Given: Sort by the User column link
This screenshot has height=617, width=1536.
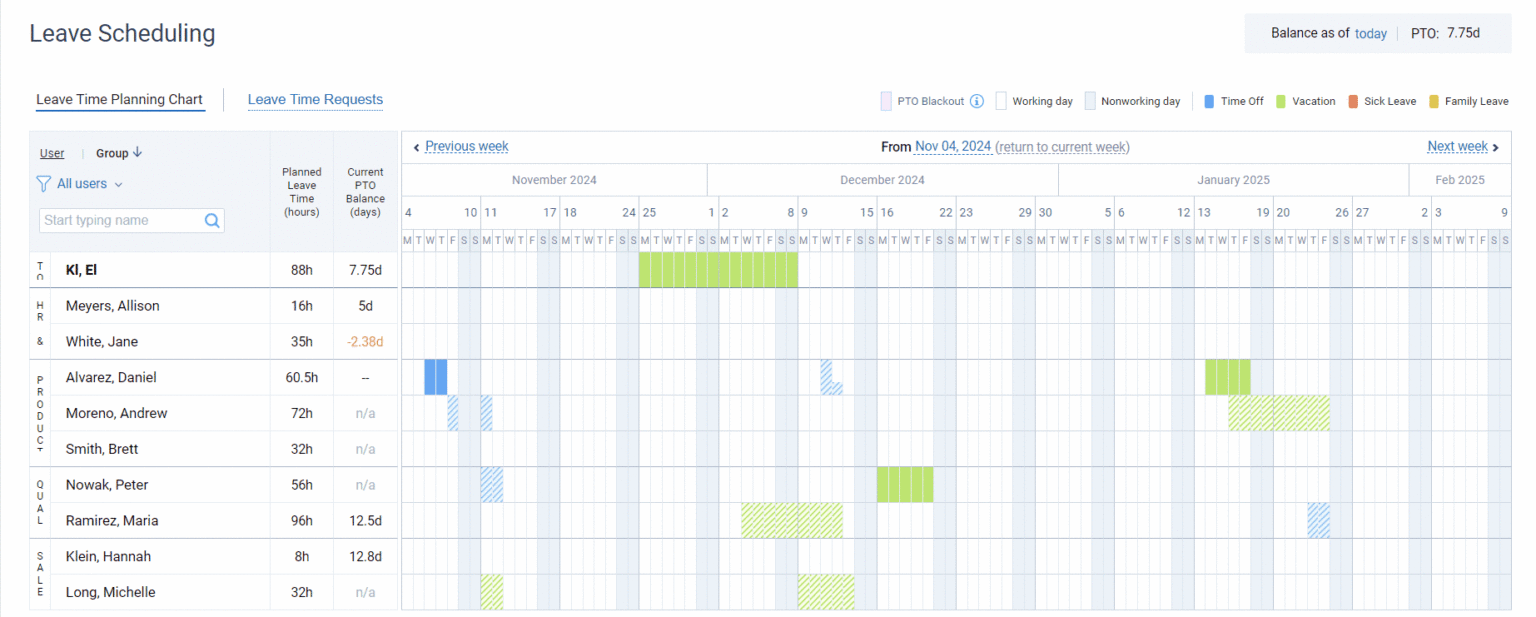Looking at the screenshot, I should click(x=52, y=153).
